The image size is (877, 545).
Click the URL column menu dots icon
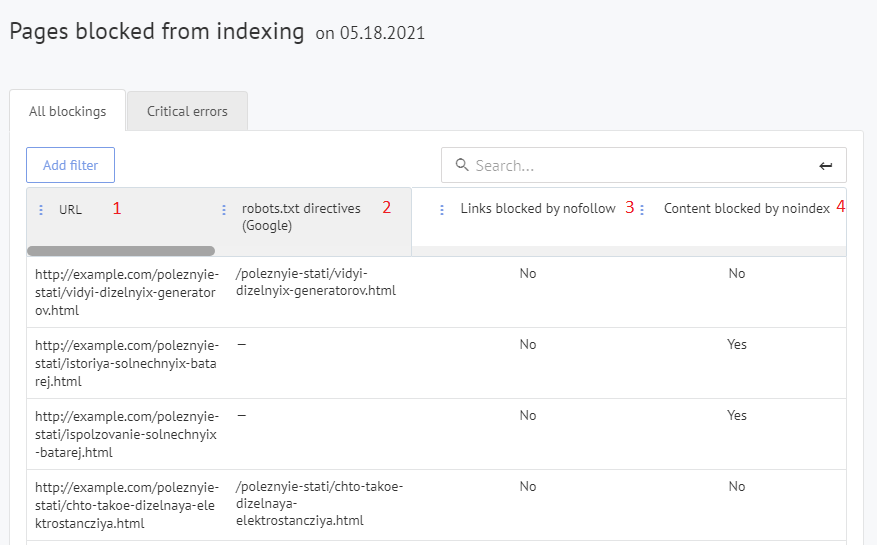point(41,210)
